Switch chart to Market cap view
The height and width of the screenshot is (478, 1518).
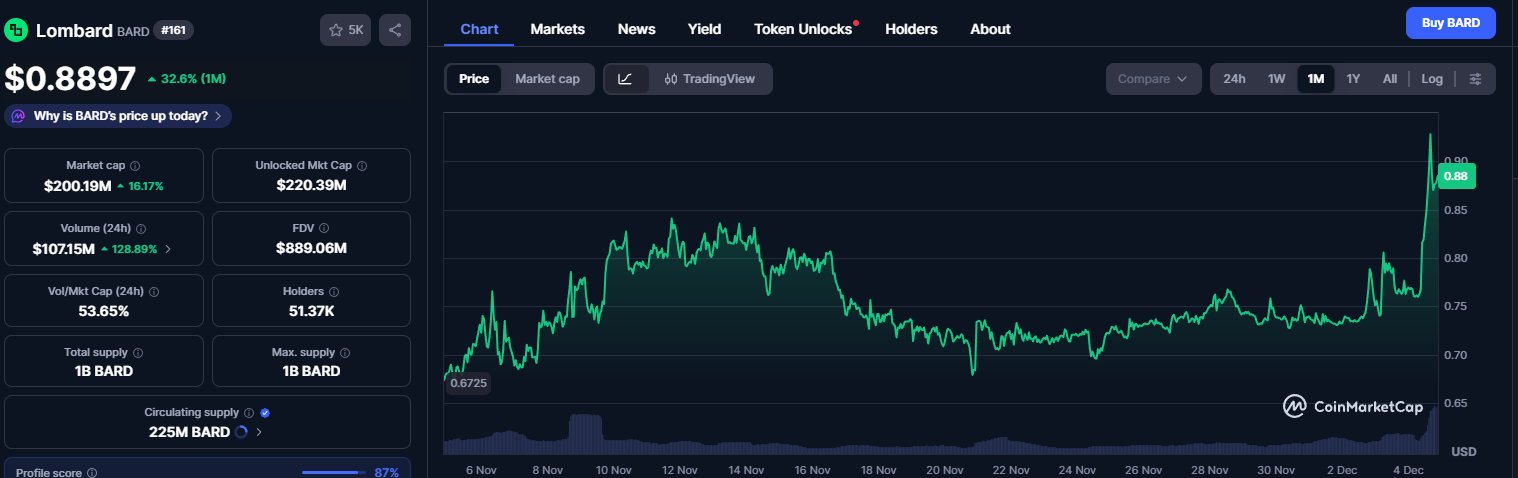[x=547, y=79]
